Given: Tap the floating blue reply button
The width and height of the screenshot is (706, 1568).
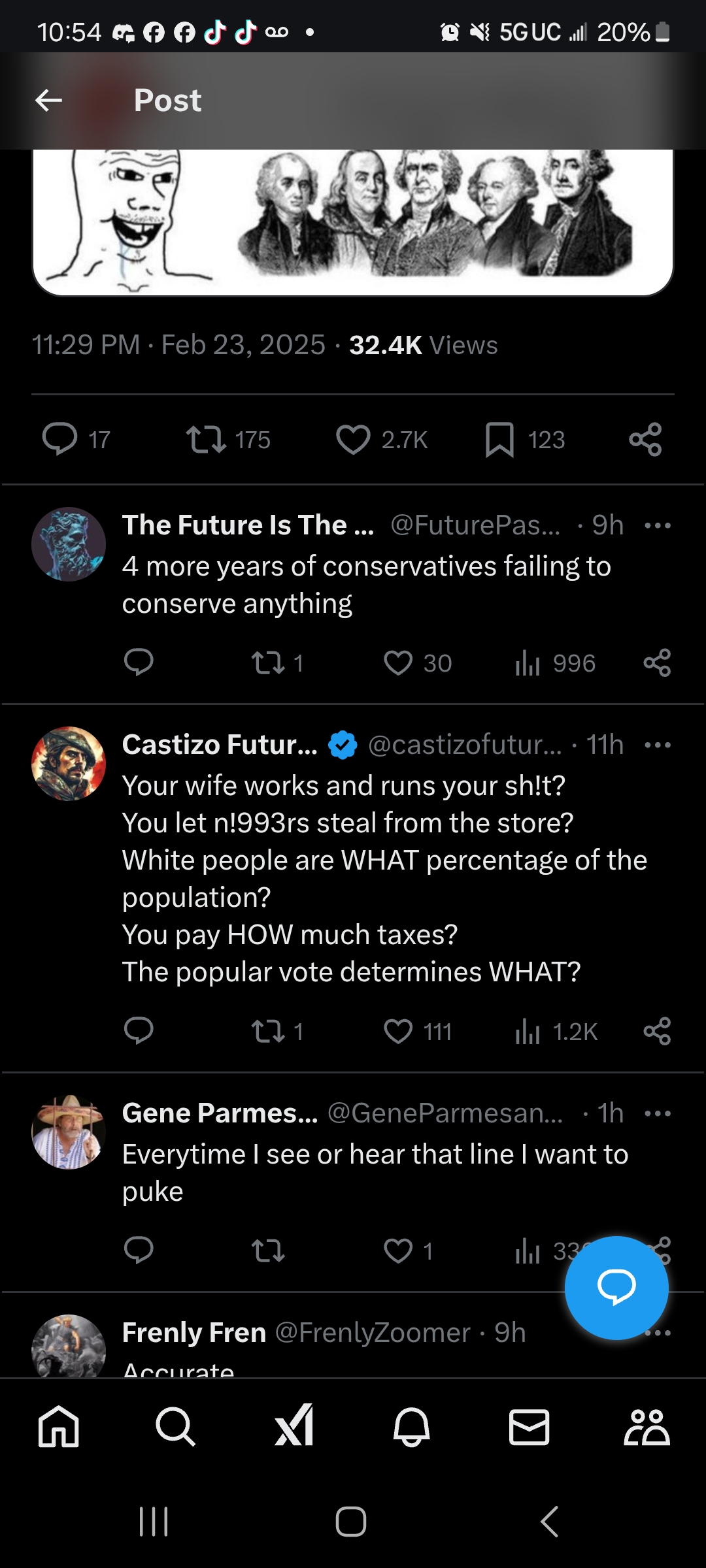Looking at the screenshot, I should (x=616, y=1288).
